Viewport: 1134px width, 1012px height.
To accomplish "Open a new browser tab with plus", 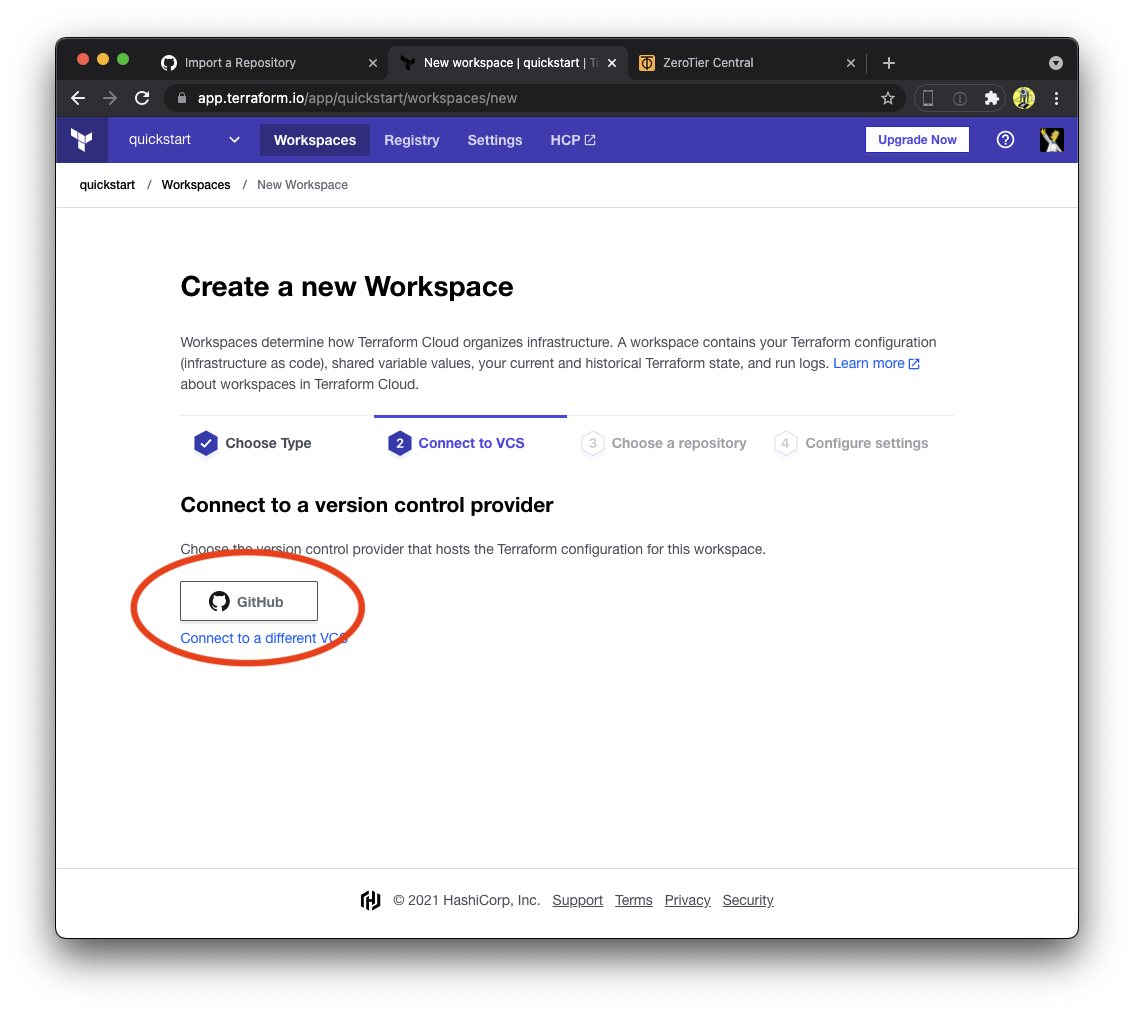I will tap(889, 63).
